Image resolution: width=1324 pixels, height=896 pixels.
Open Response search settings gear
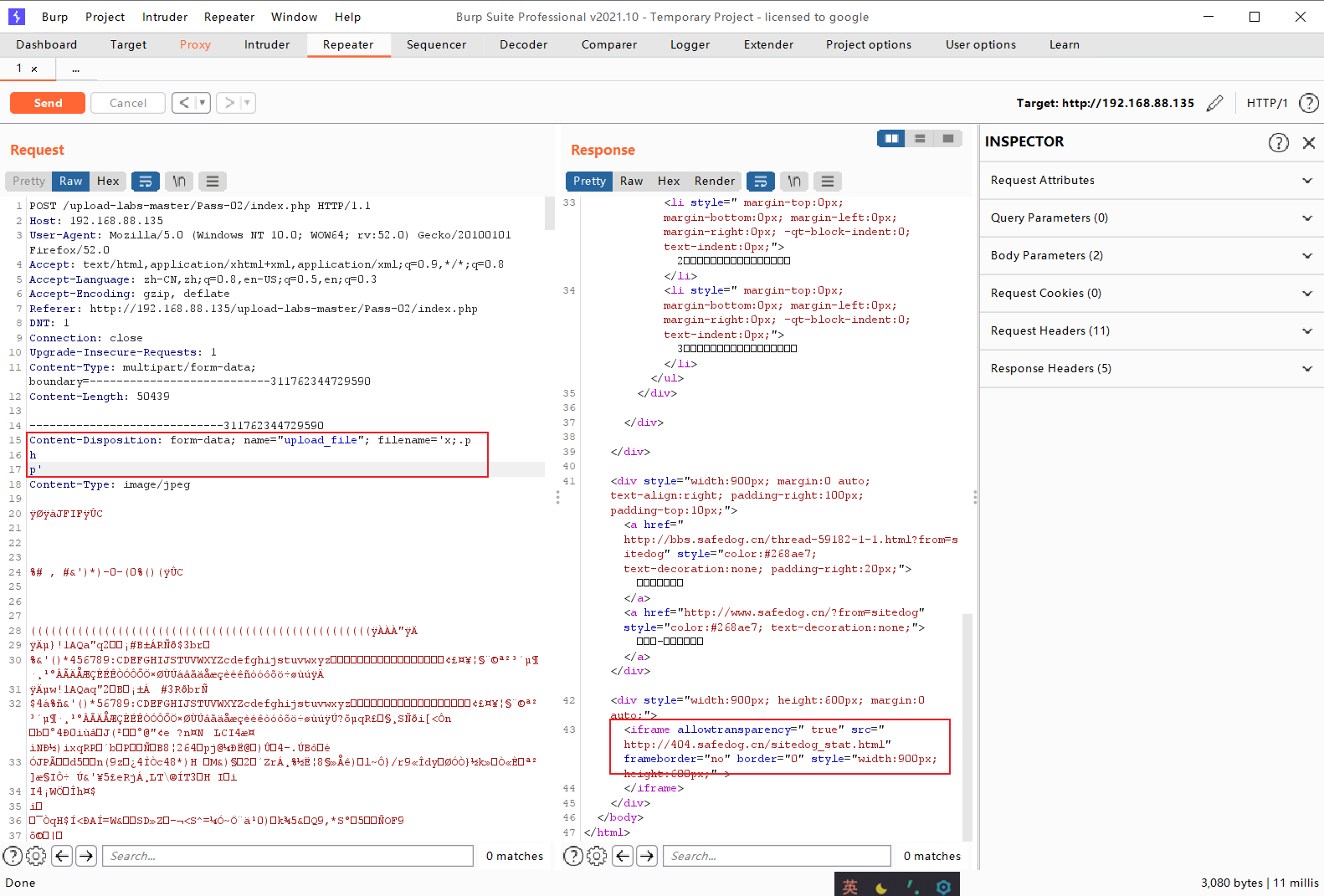tap(597, 856)
